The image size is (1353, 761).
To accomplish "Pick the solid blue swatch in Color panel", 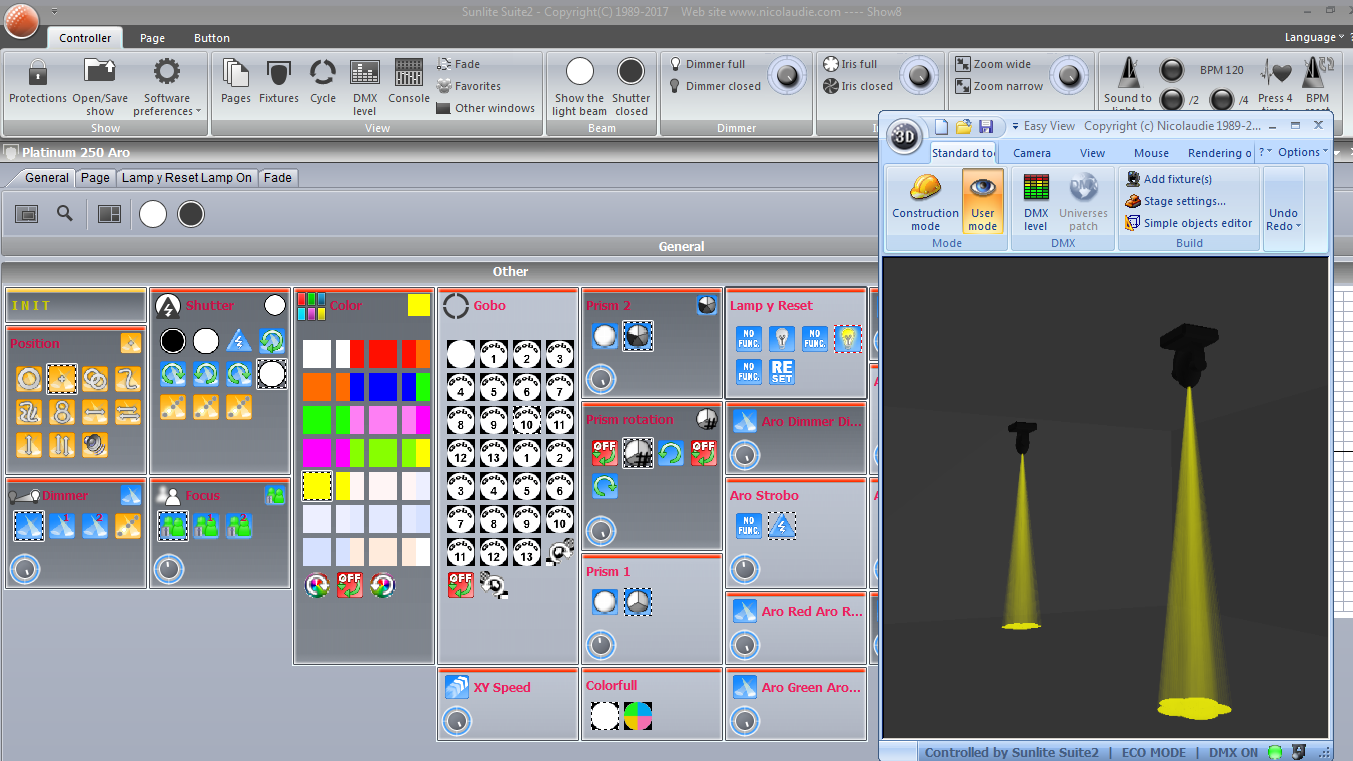I will [381, 385].
